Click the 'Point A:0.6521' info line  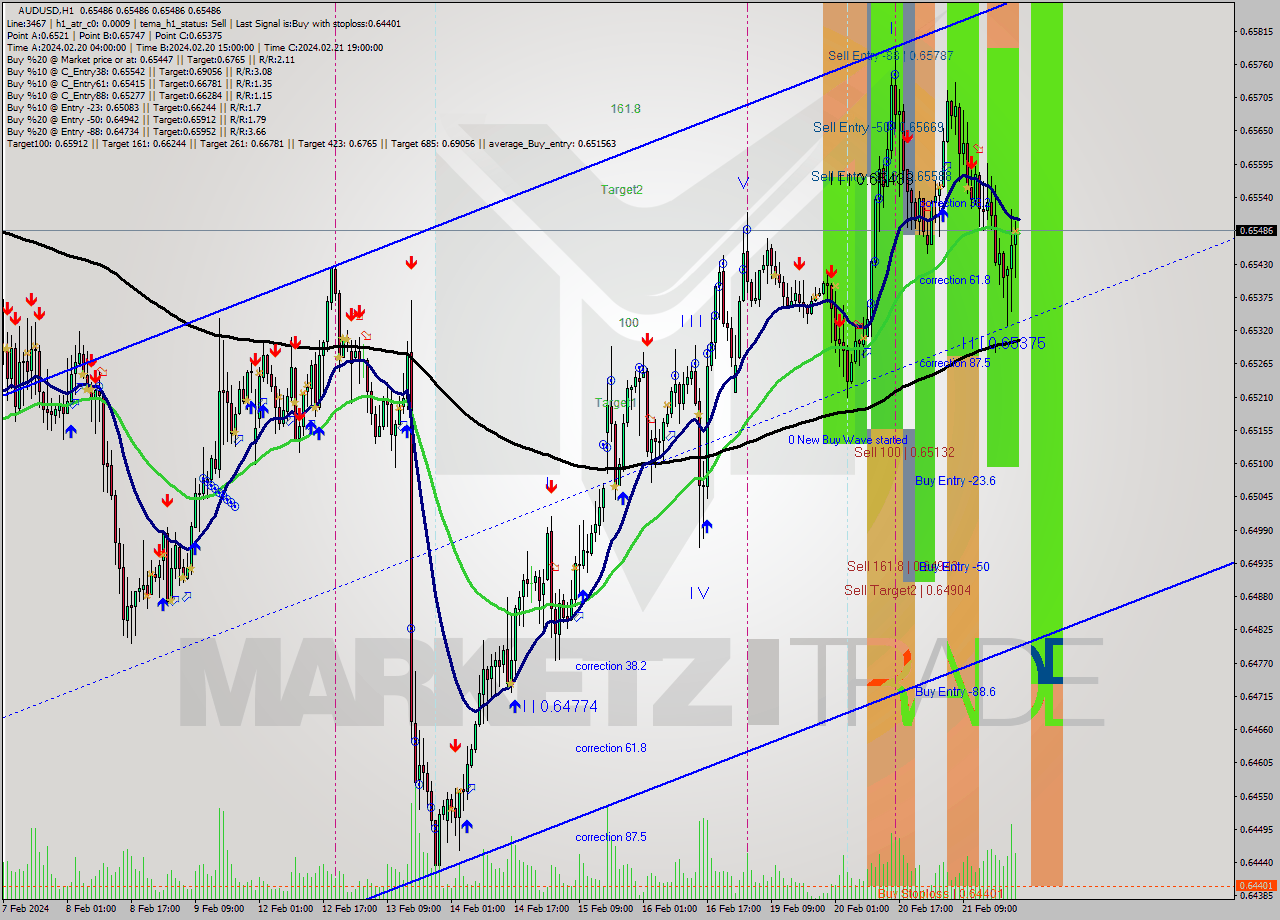pos(112,35)
